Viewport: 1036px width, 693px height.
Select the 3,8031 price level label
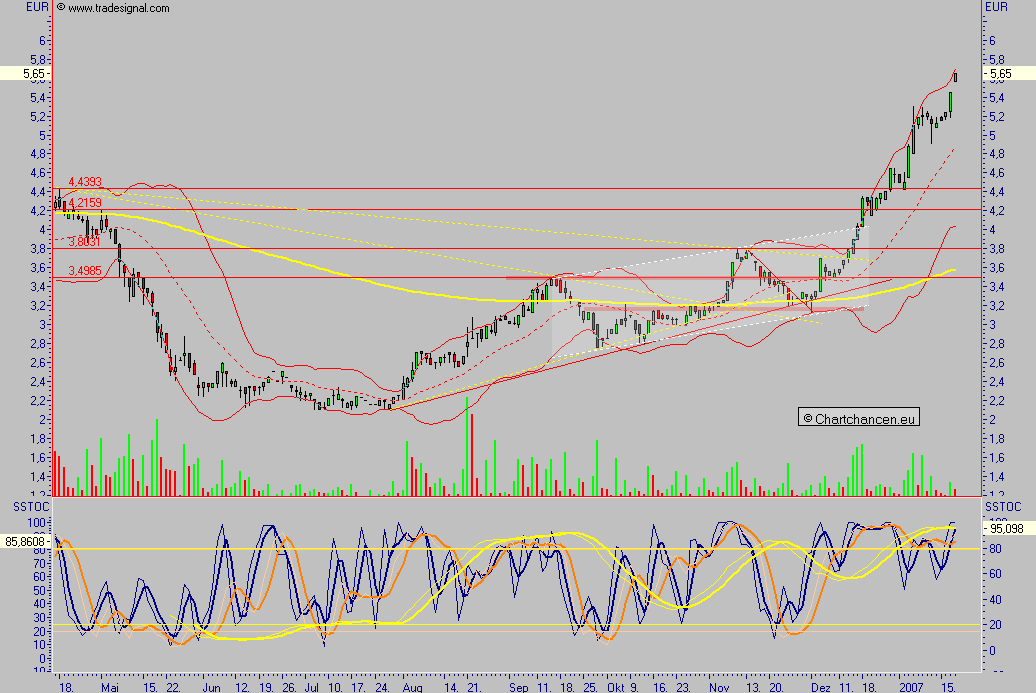point(84,241)
